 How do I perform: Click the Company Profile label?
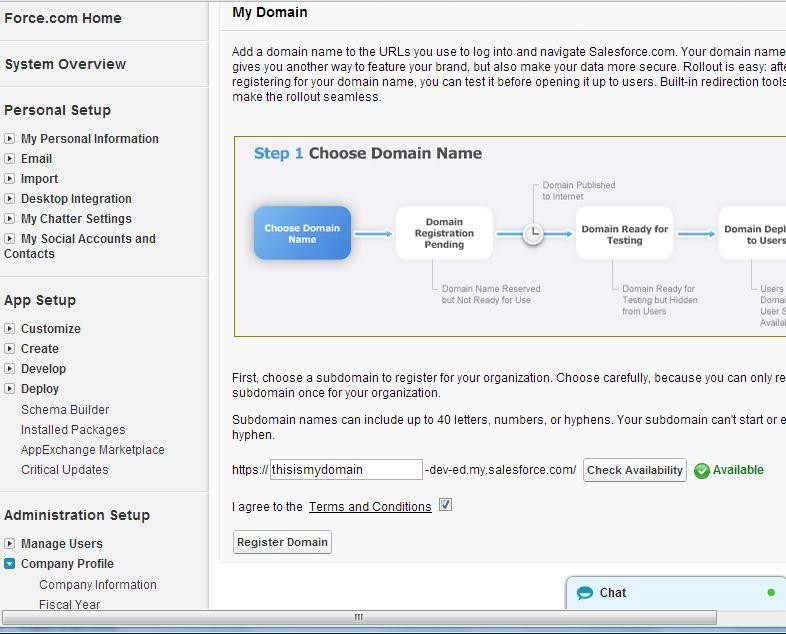67,563
